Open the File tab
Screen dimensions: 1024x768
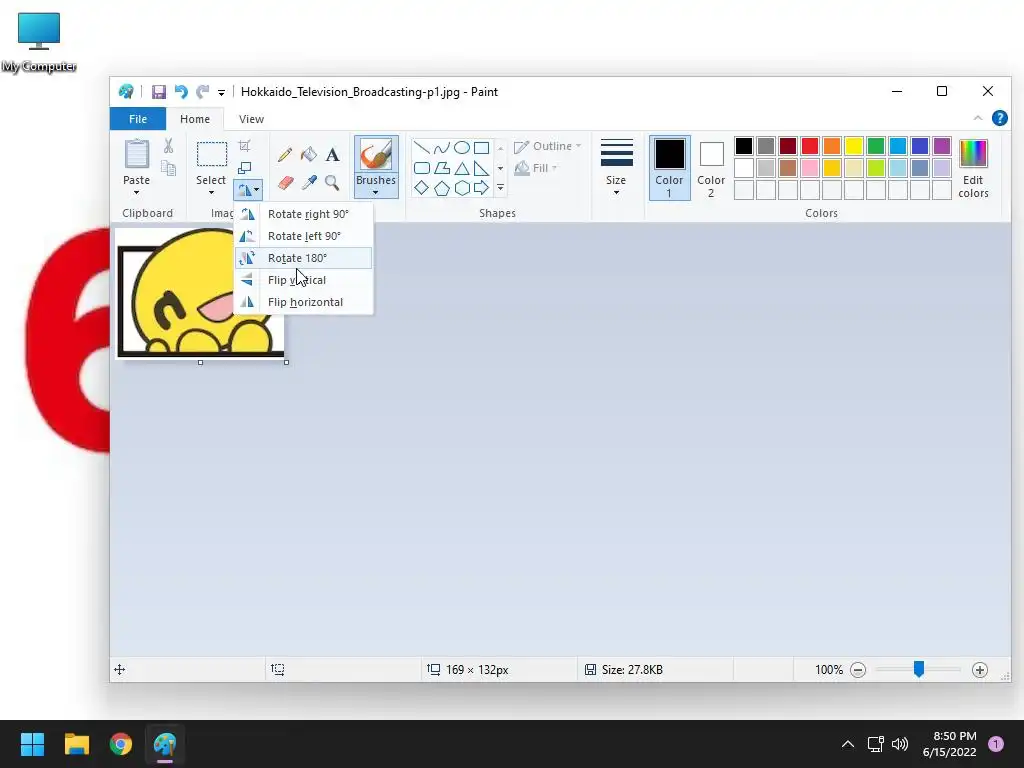coord(138,119)
